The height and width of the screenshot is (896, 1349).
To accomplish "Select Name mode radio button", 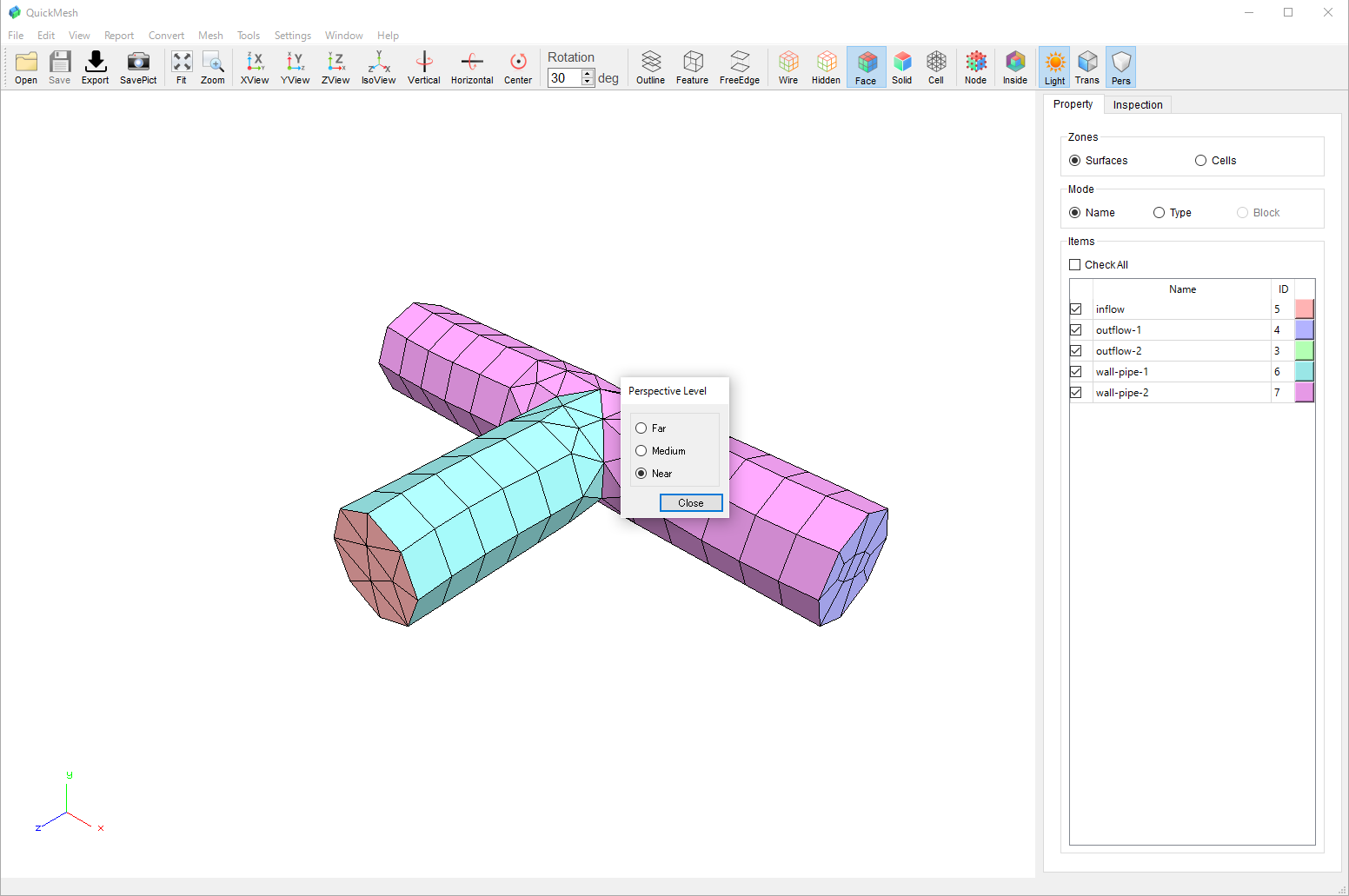I will tap(1075, 213).
